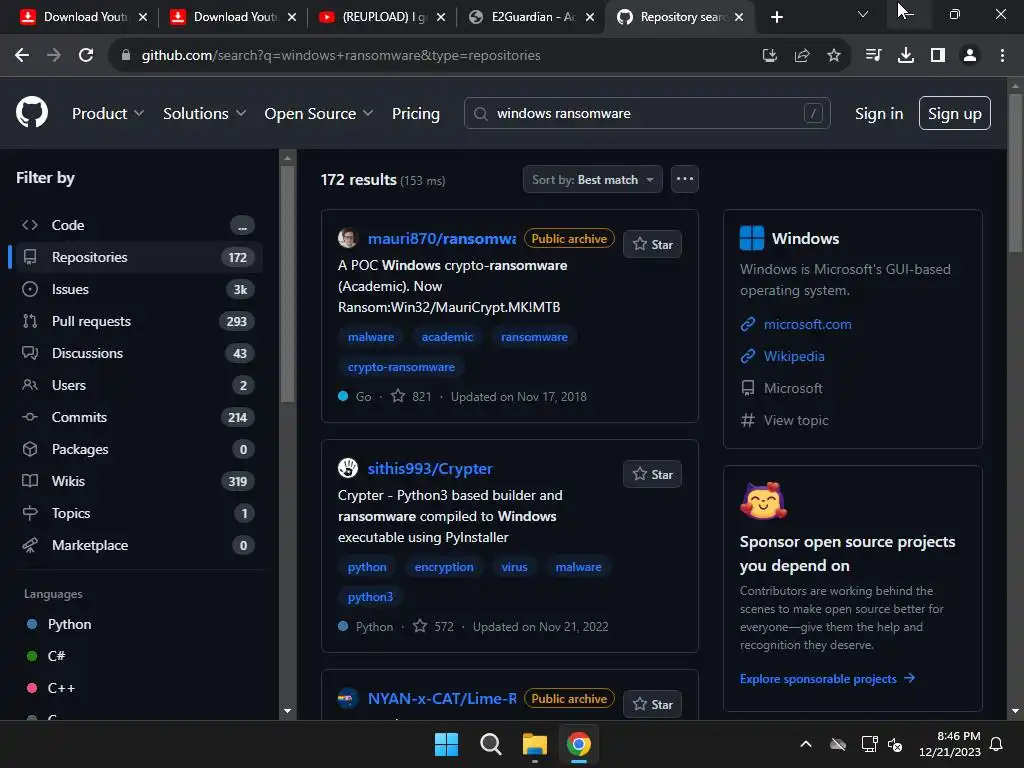Switch to the (REUPLOAD) YouTube tab
This screenshot has width=1024, height=768.
click(383, 17)
